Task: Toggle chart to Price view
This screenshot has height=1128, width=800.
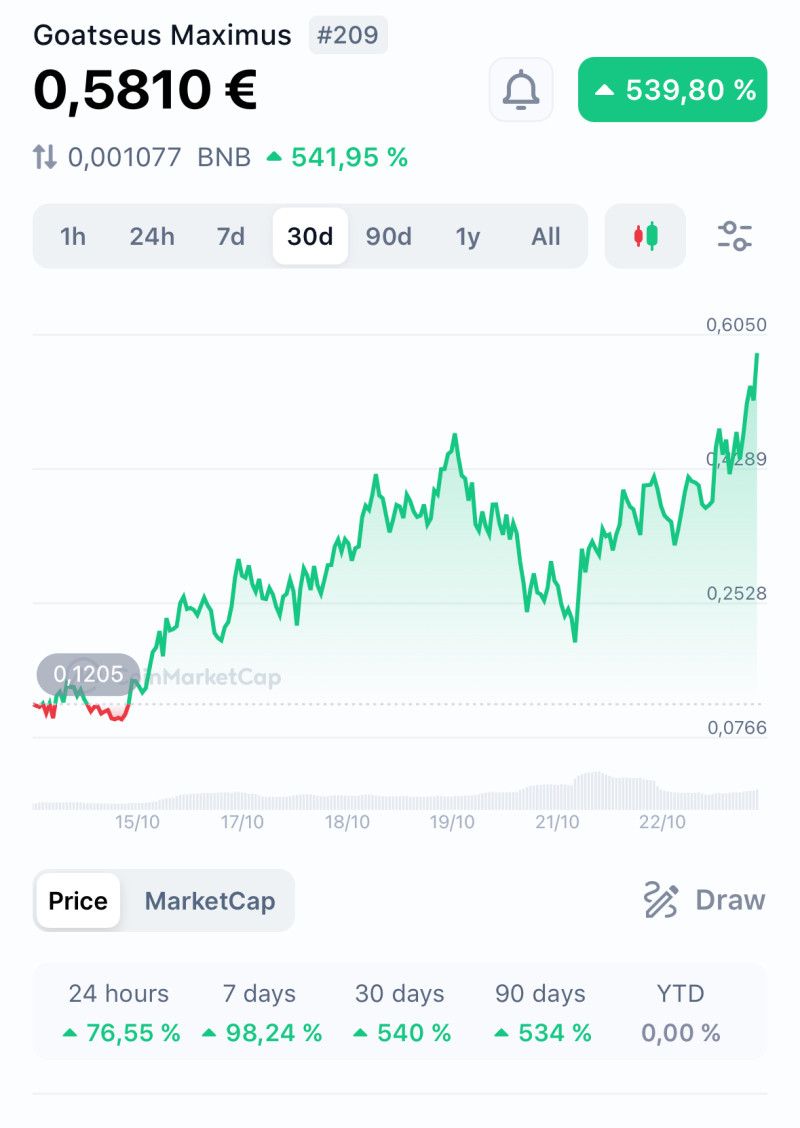Action: pyautogui.click(x=78, y=901)
